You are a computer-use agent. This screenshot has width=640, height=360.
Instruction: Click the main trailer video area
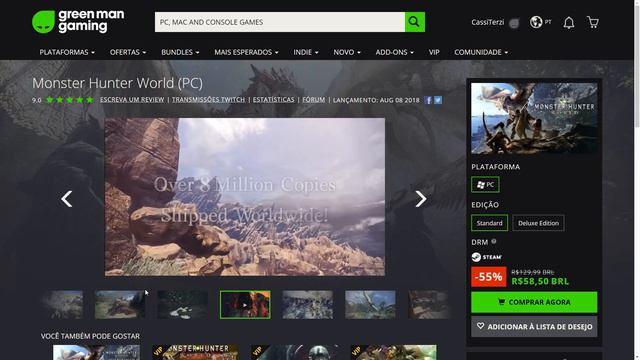(244, 197)
